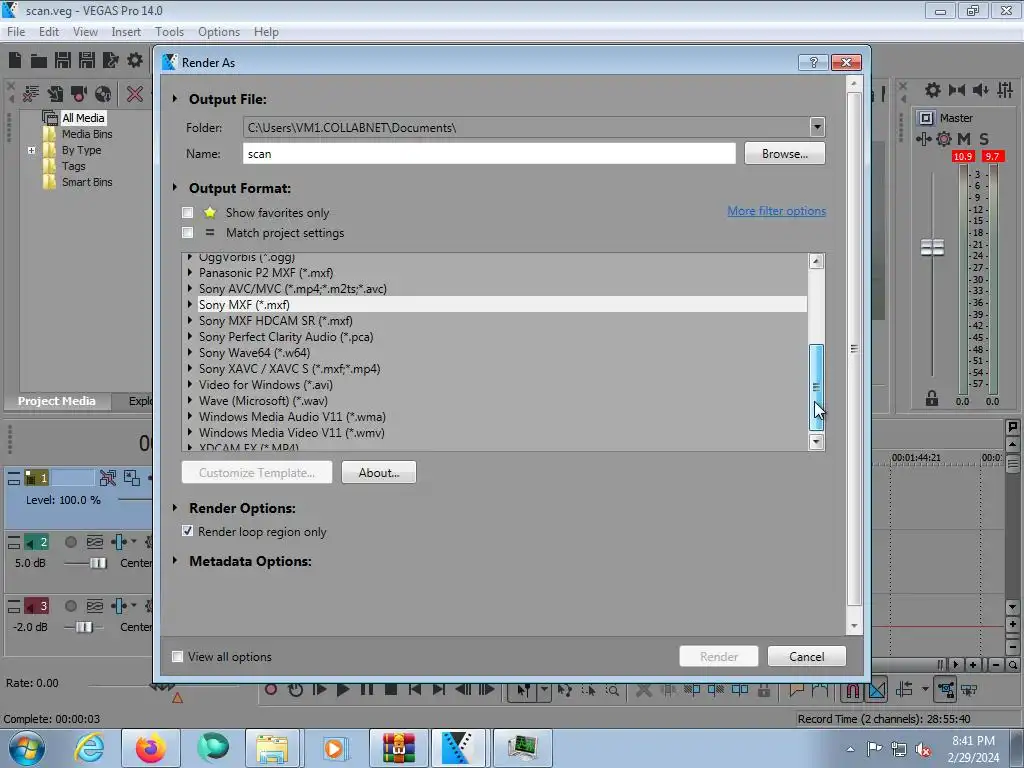The height and width of the screenshot is (768, 1024).
Task: Click the About... button
Action: click(379, 472)
